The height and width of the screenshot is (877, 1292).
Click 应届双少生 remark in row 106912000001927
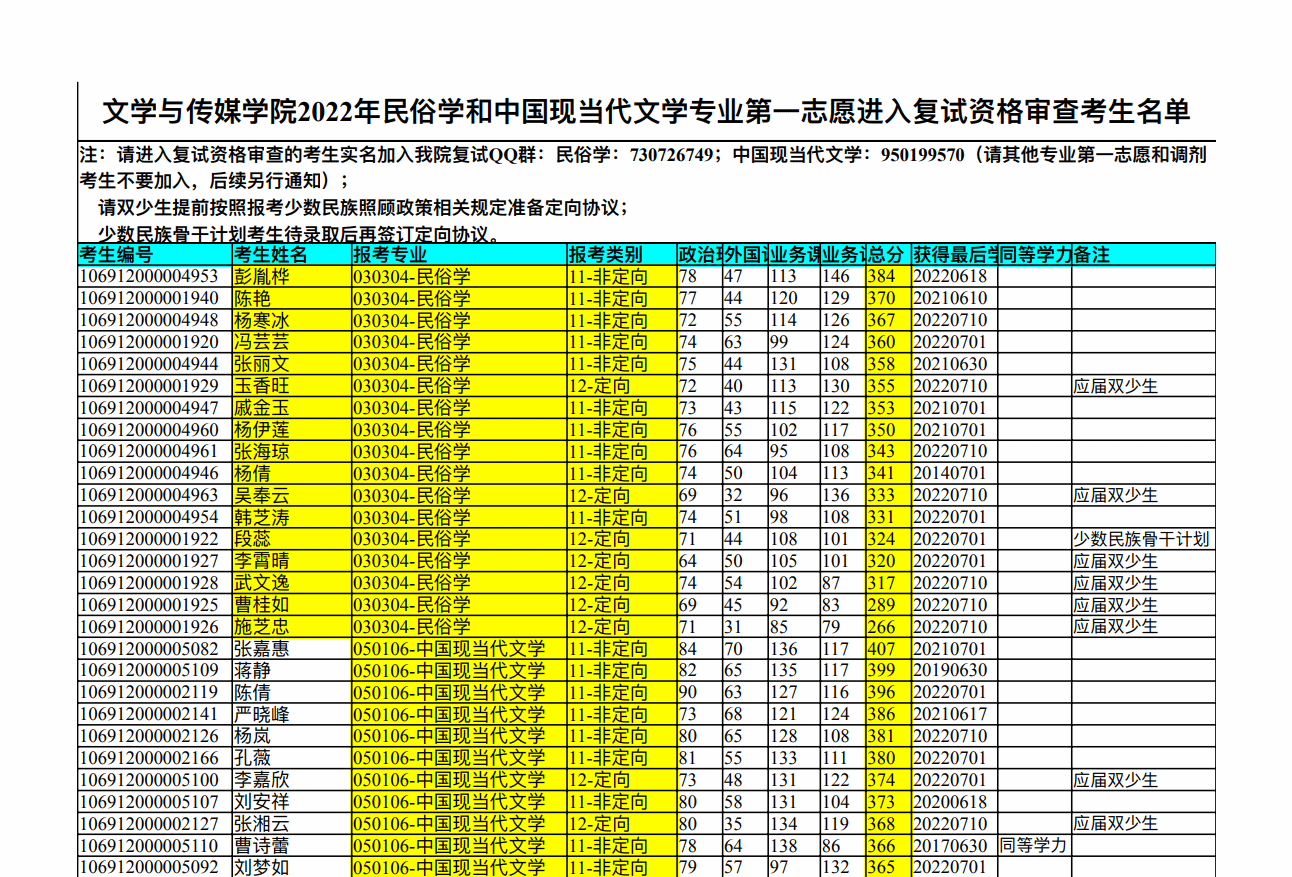[x=1143, y=561]
